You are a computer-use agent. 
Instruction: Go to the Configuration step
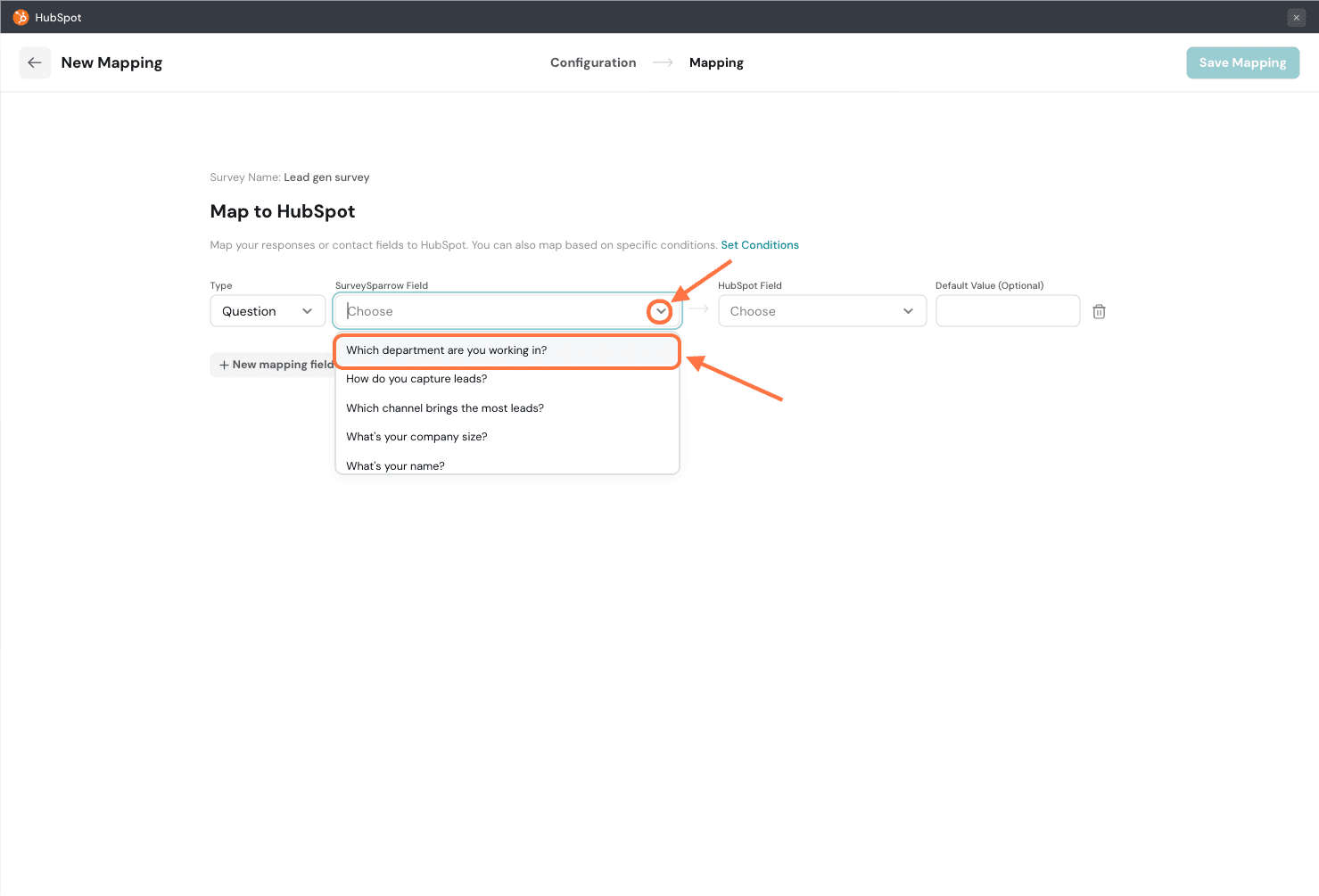[x=593, y=62]
